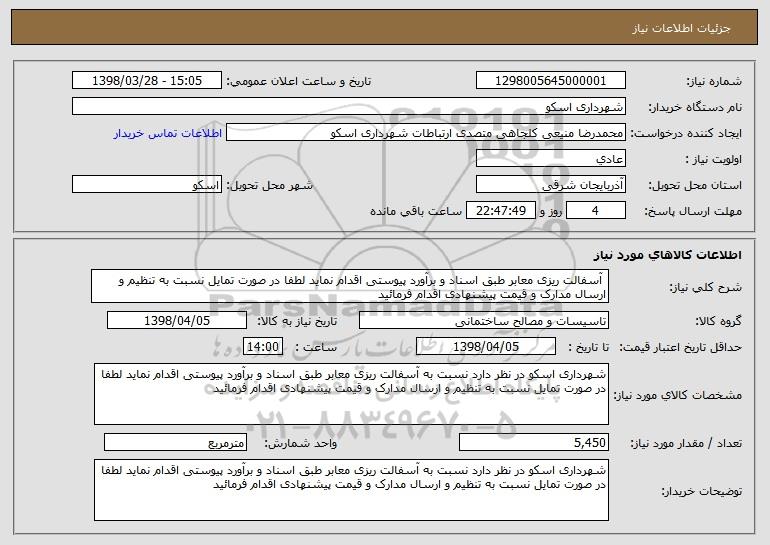This screenshot has width=770, height=545.
Task: Click label شرح کلی نیاز
Action: [x=706, y=288]
